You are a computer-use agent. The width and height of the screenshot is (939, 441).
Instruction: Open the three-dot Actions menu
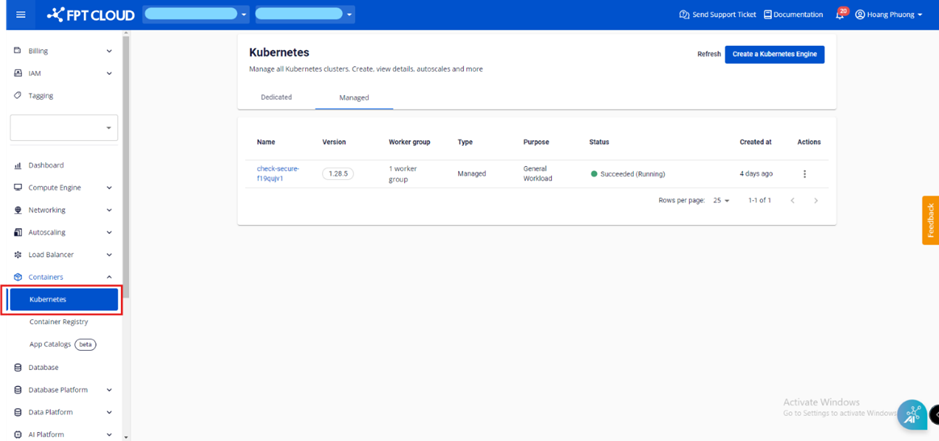point(804,174)
